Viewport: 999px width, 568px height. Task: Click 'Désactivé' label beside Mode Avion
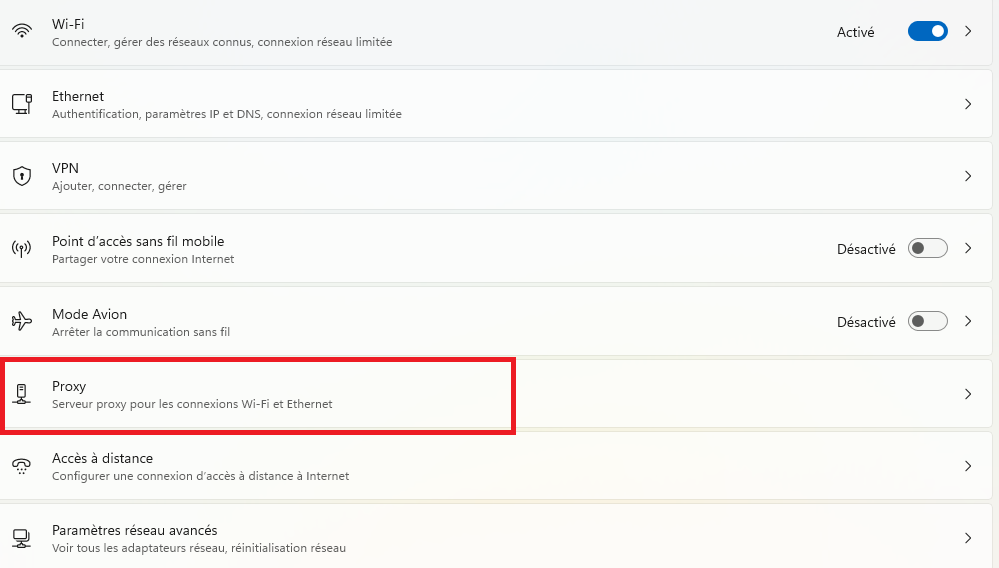[x=866, y=322]
